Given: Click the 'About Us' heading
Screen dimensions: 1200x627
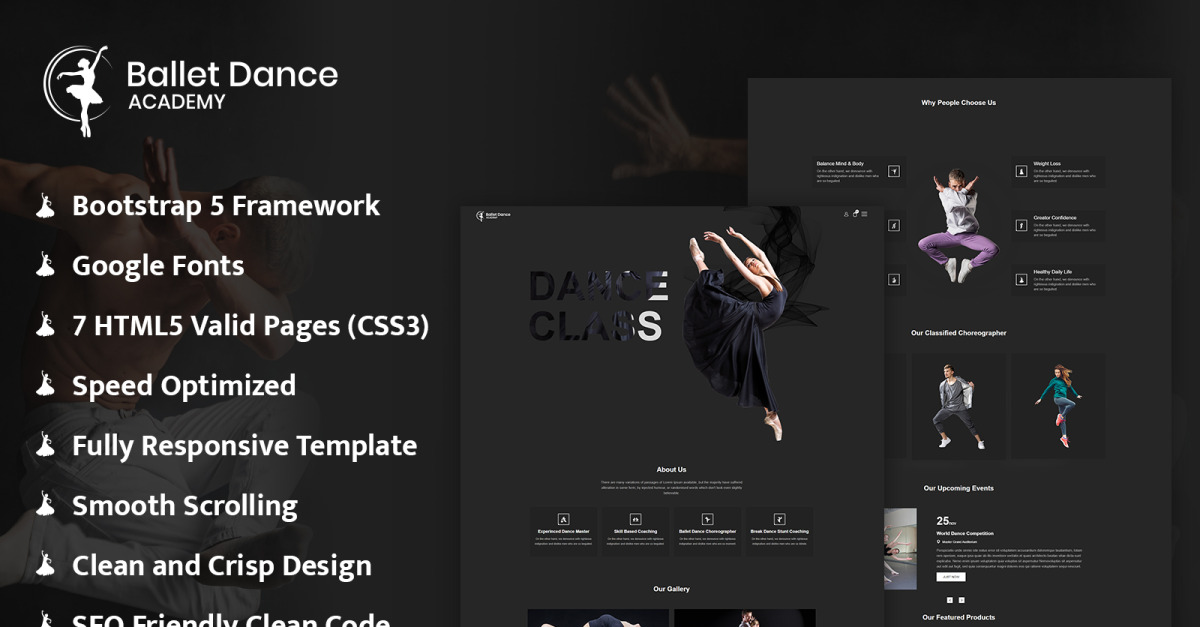Looking at the screenshot, I should [x=672, y=469].
